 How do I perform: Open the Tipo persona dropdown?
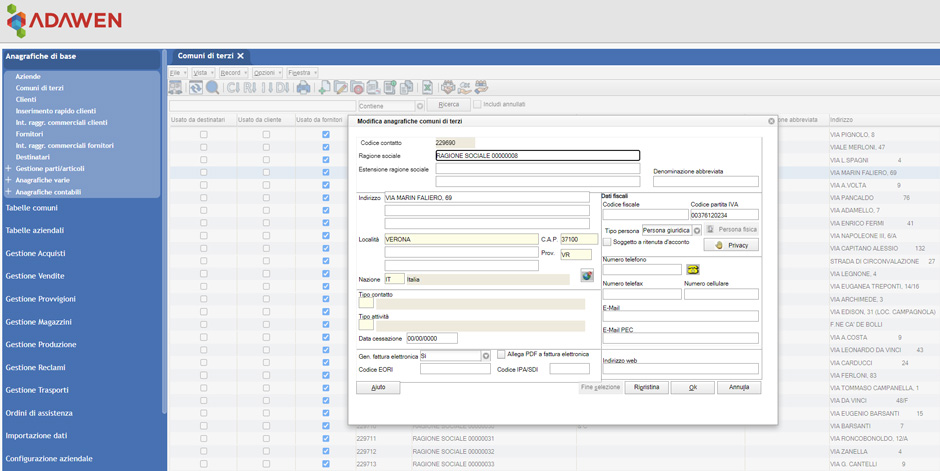pos(697,231)
